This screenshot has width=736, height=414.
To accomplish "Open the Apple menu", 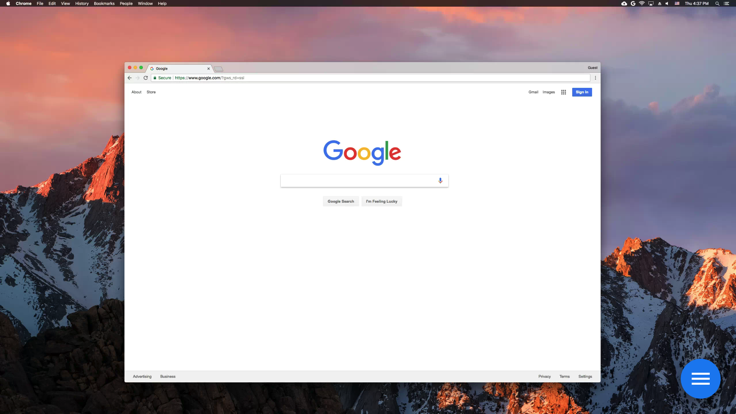I will click(x=8, y=3).
